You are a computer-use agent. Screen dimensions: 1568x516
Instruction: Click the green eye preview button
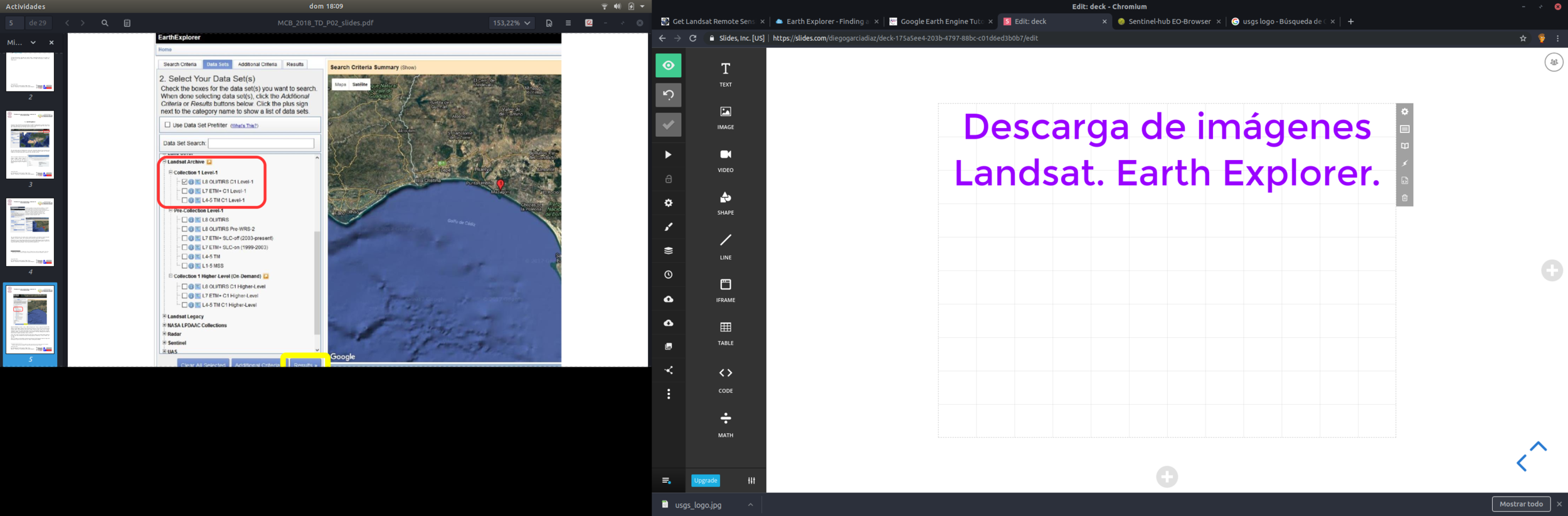click(x=668, y=65)
